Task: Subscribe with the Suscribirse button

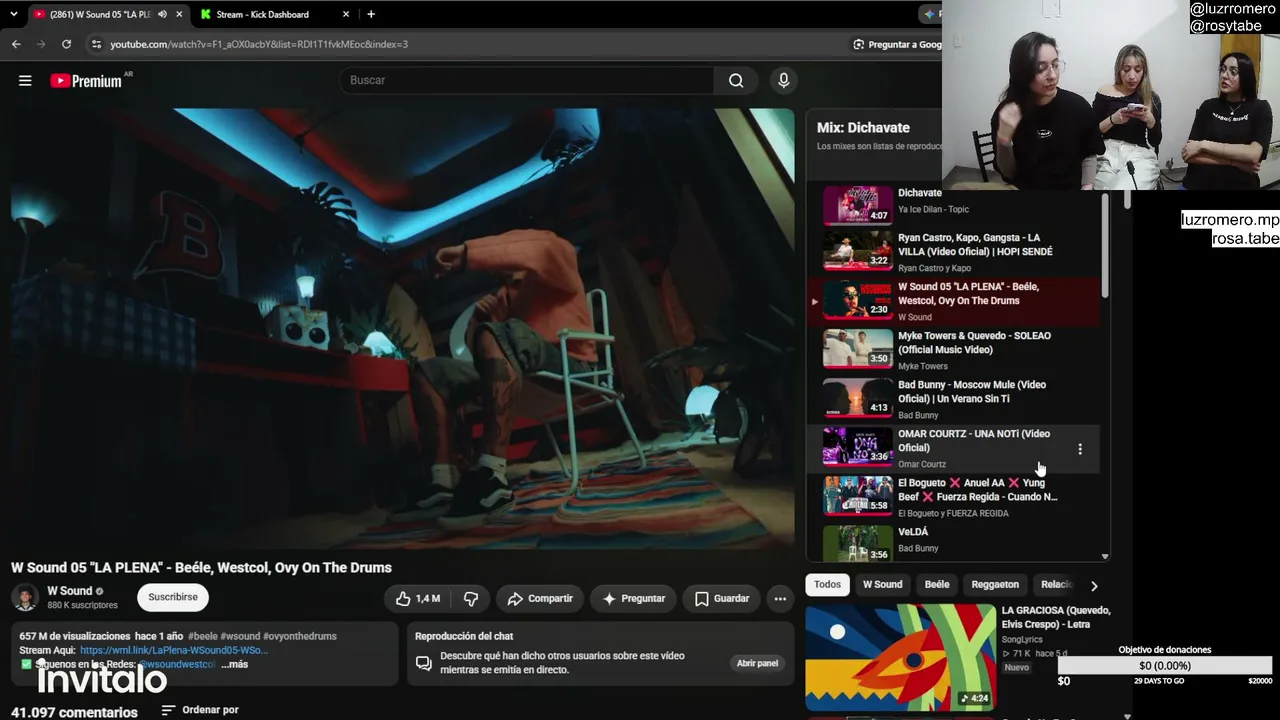Action: point(173,597)
